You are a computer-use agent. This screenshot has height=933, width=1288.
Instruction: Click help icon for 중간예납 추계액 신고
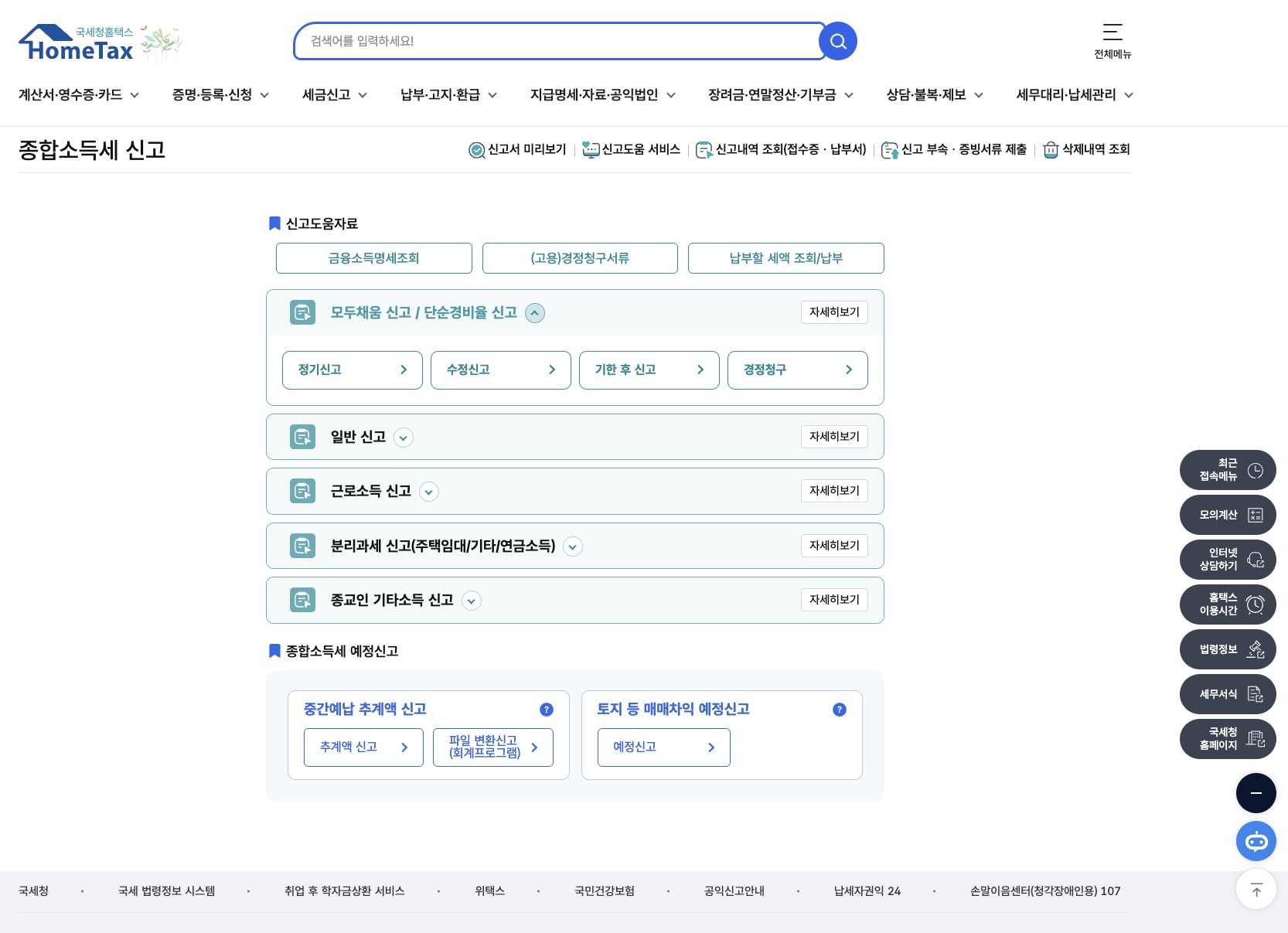pyautogui.click(x=547, y=710)
